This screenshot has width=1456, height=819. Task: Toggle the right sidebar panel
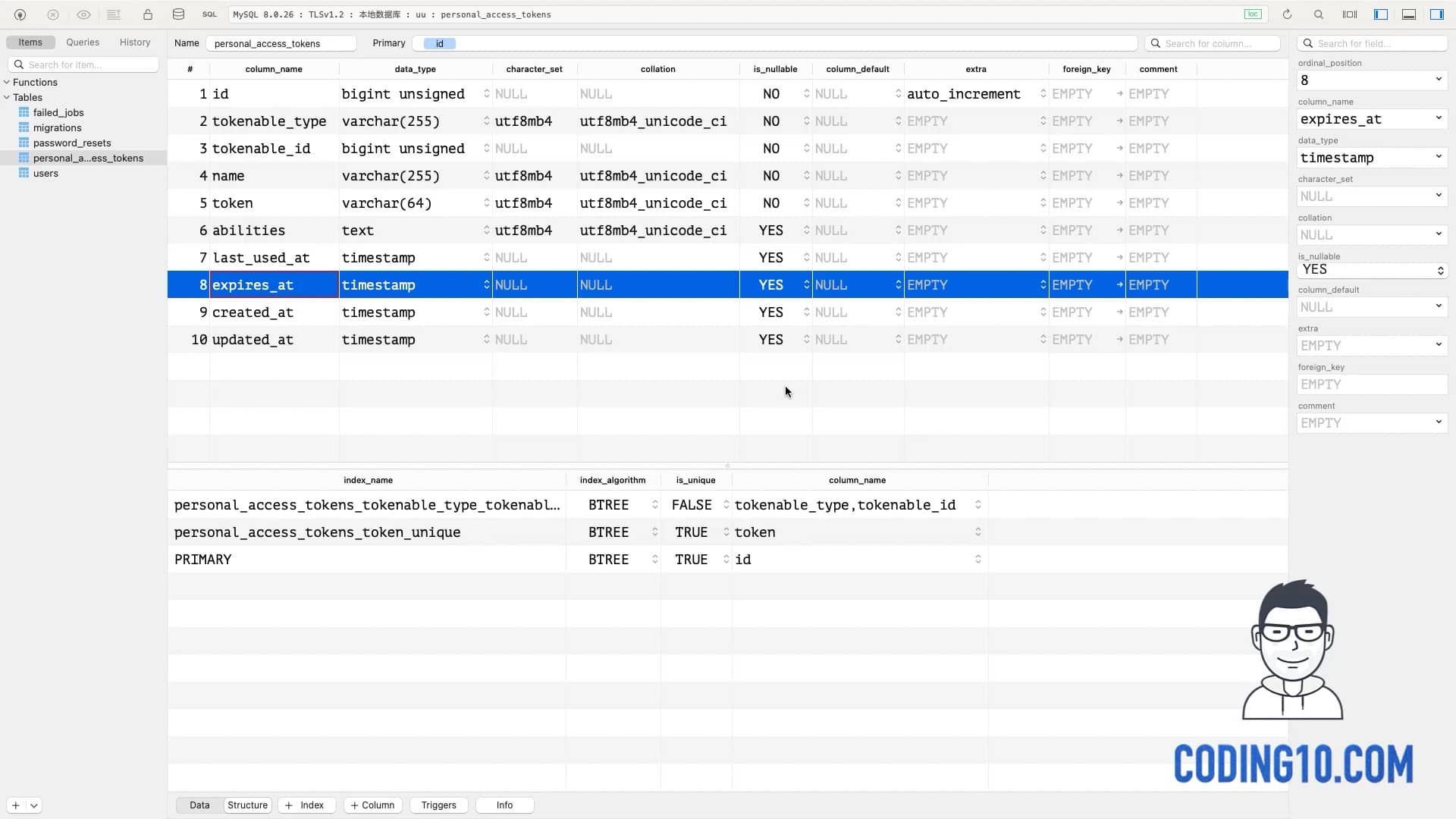[x=1437, y=14]
